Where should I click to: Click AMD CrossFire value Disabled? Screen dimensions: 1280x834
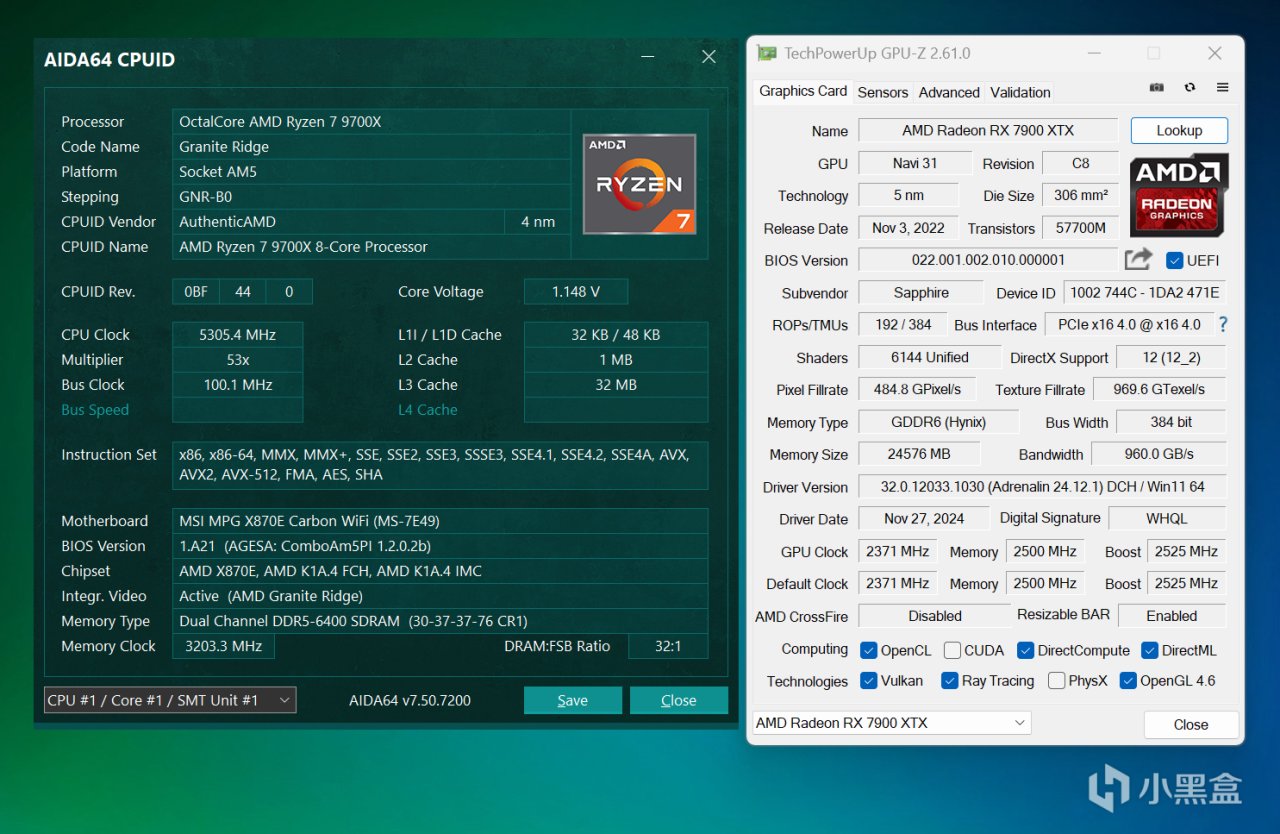tap(934, 616)
